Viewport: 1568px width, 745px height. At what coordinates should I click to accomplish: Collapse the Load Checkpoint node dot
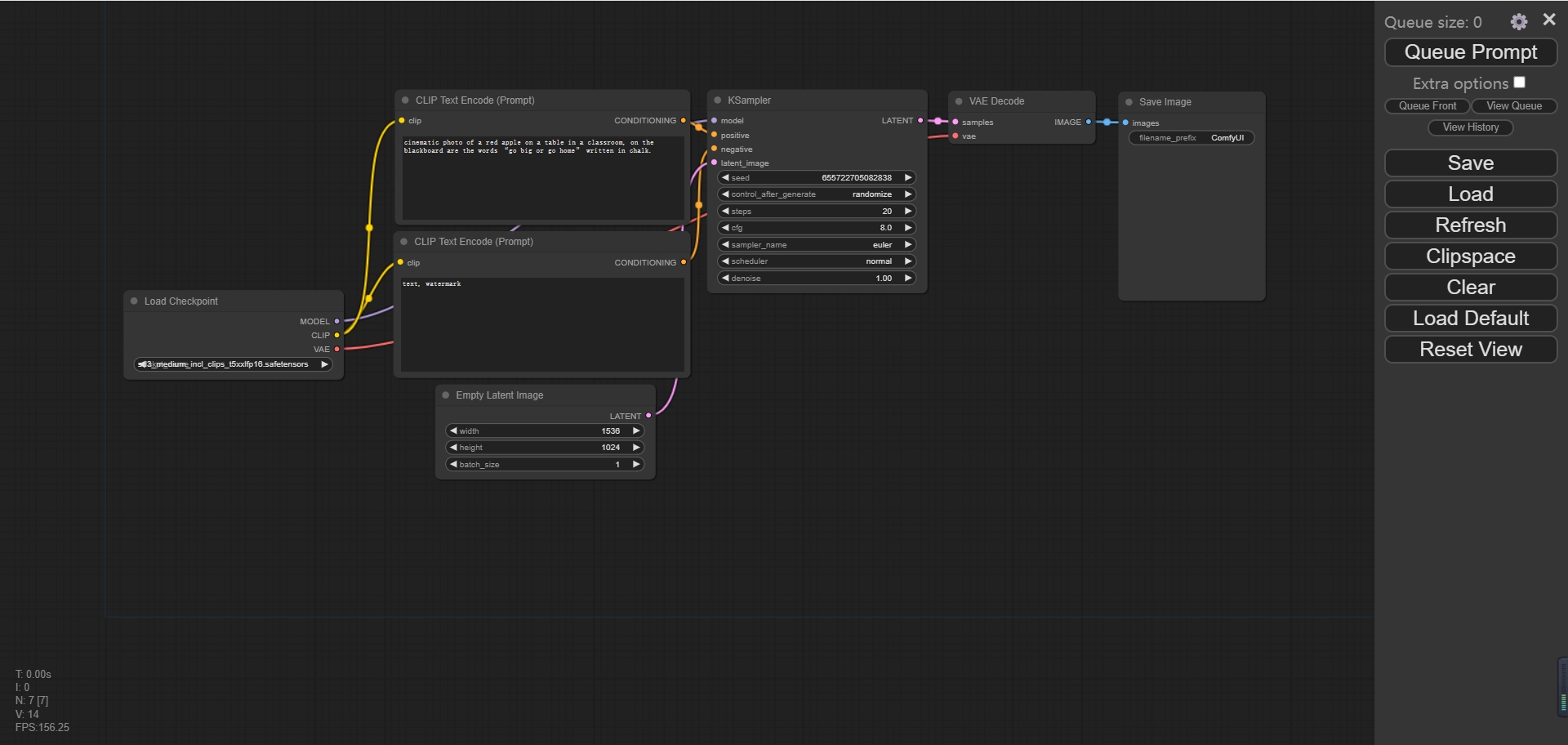tap(134, 301)
